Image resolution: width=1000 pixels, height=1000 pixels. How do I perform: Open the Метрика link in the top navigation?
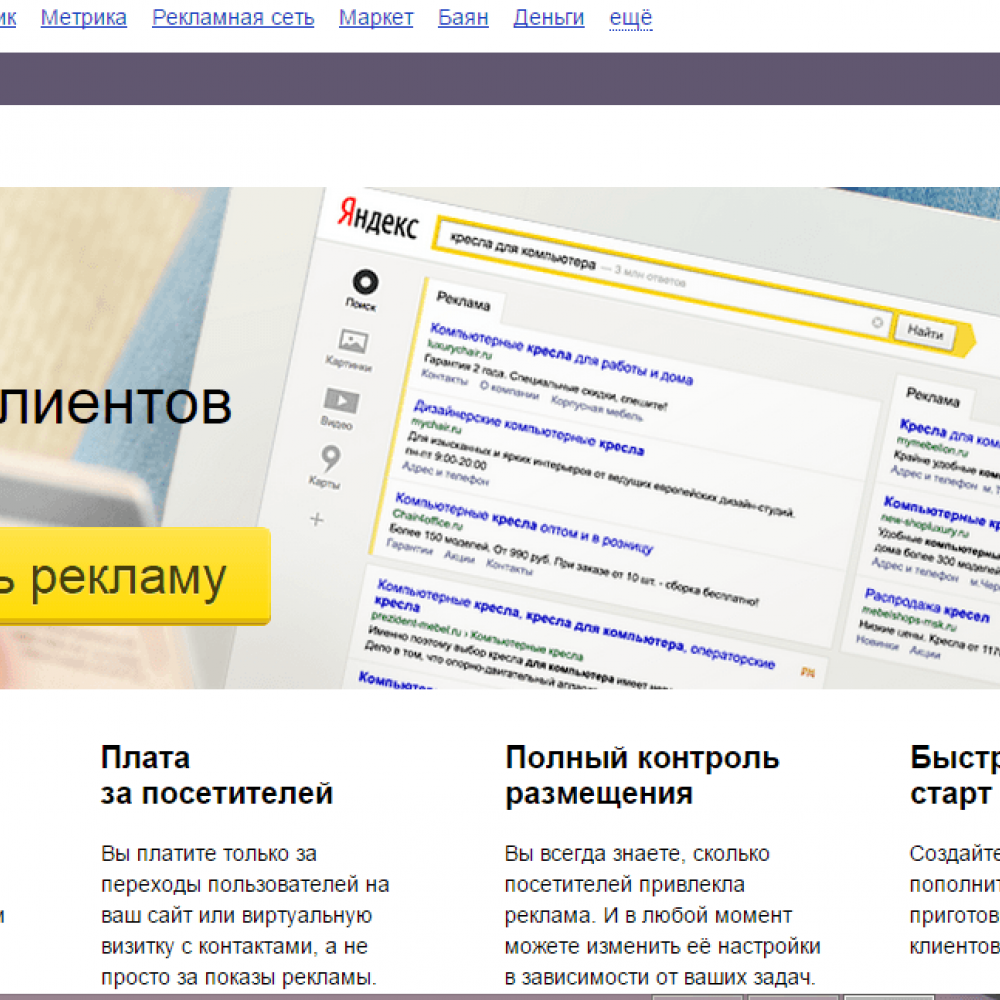[84, 18]
